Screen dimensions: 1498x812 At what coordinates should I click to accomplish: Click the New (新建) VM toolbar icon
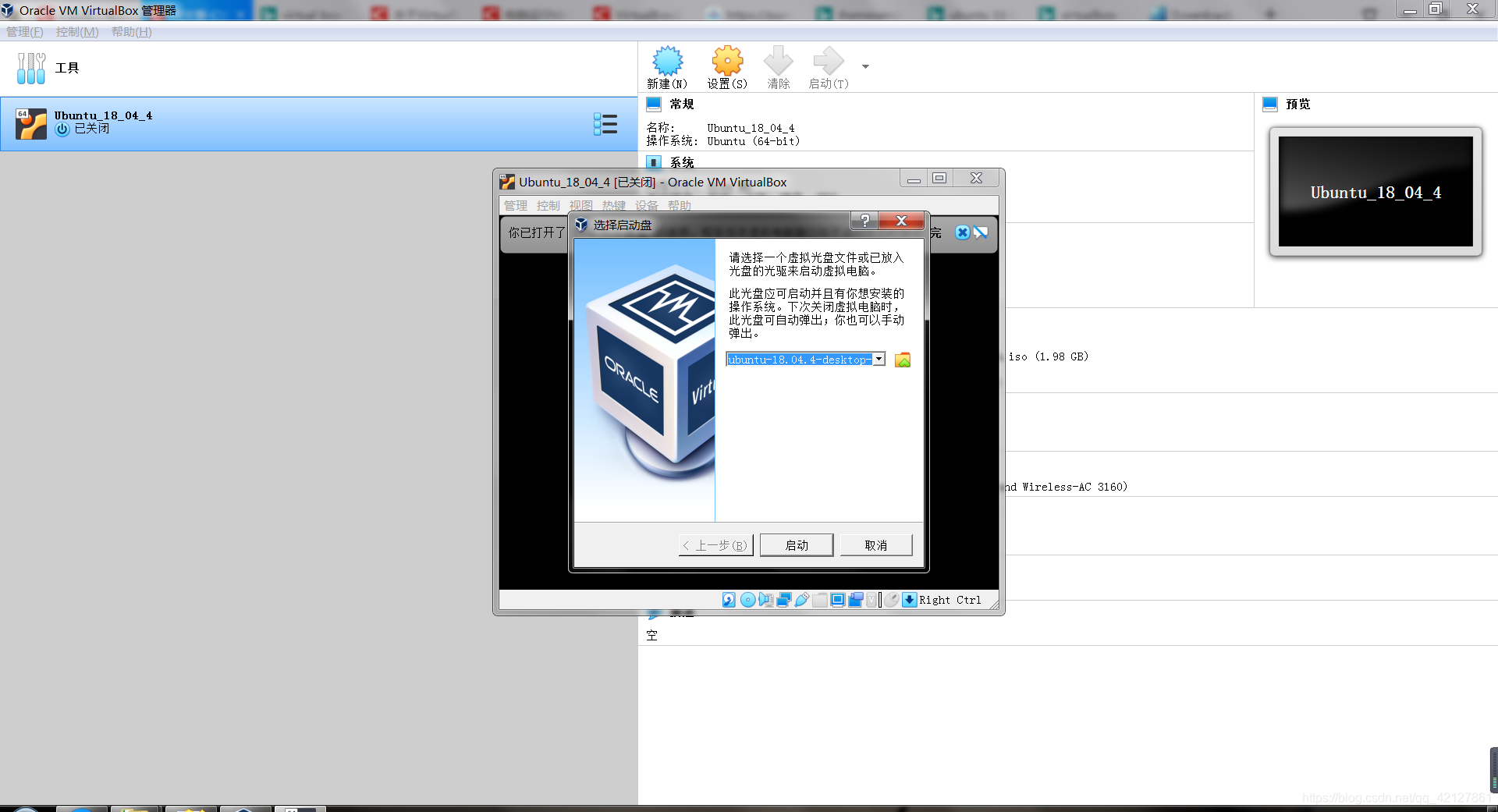[667, 68]
